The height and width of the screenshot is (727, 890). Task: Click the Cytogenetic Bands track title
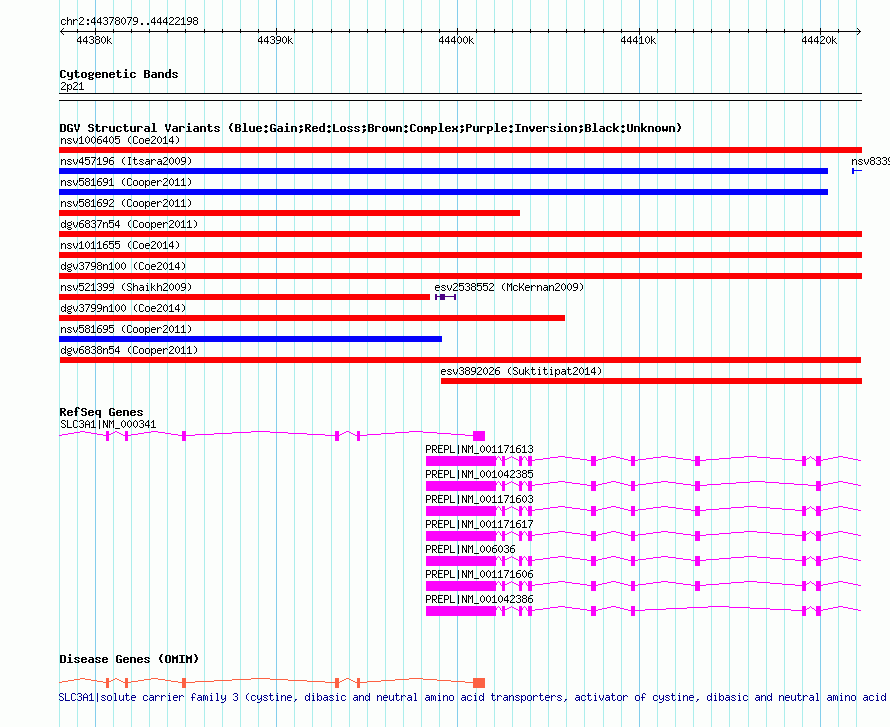(x=119, y=74)
